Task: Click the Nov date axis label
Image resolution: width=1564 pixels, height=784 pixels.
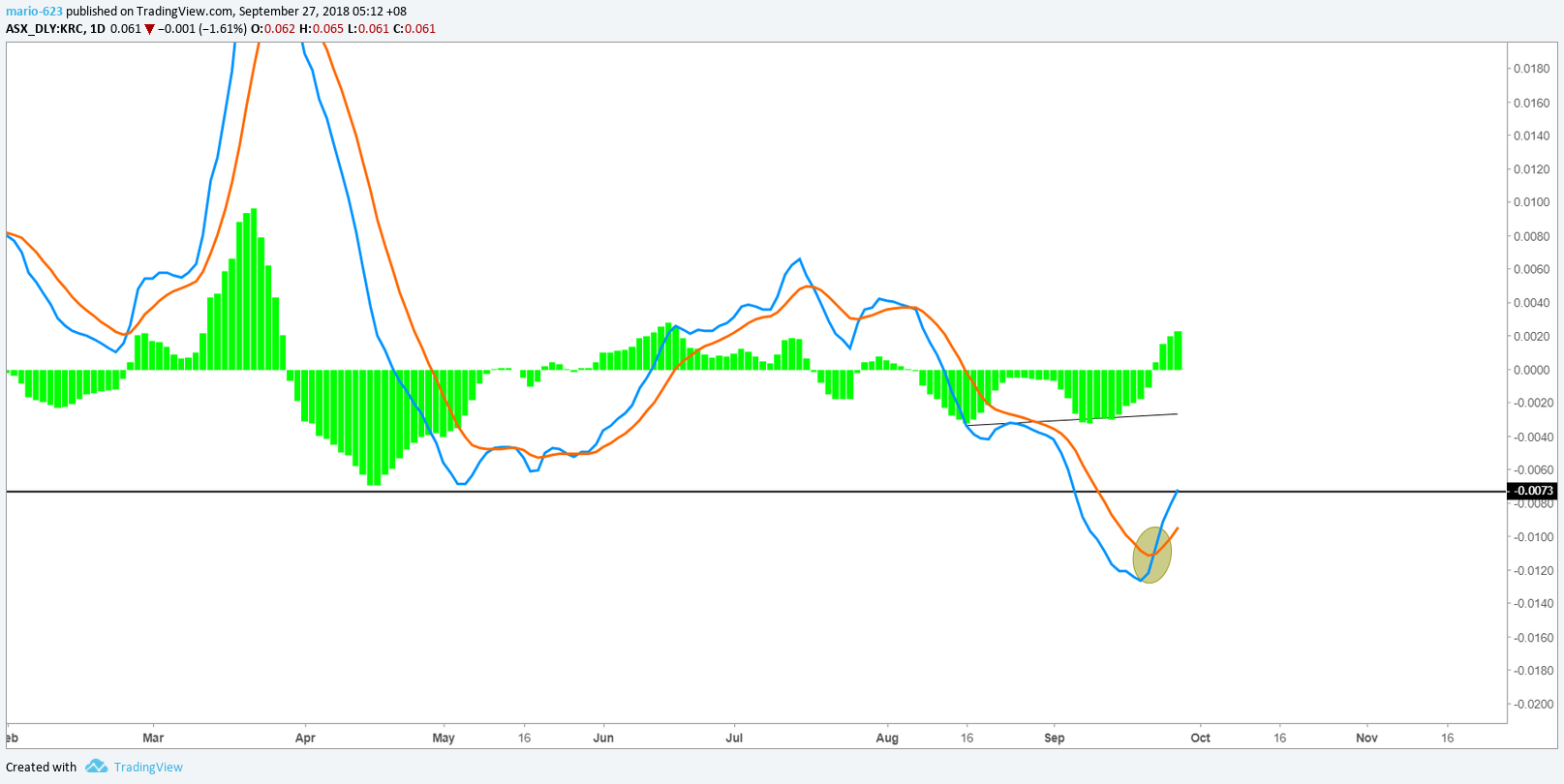Action: click(1366, 738)
